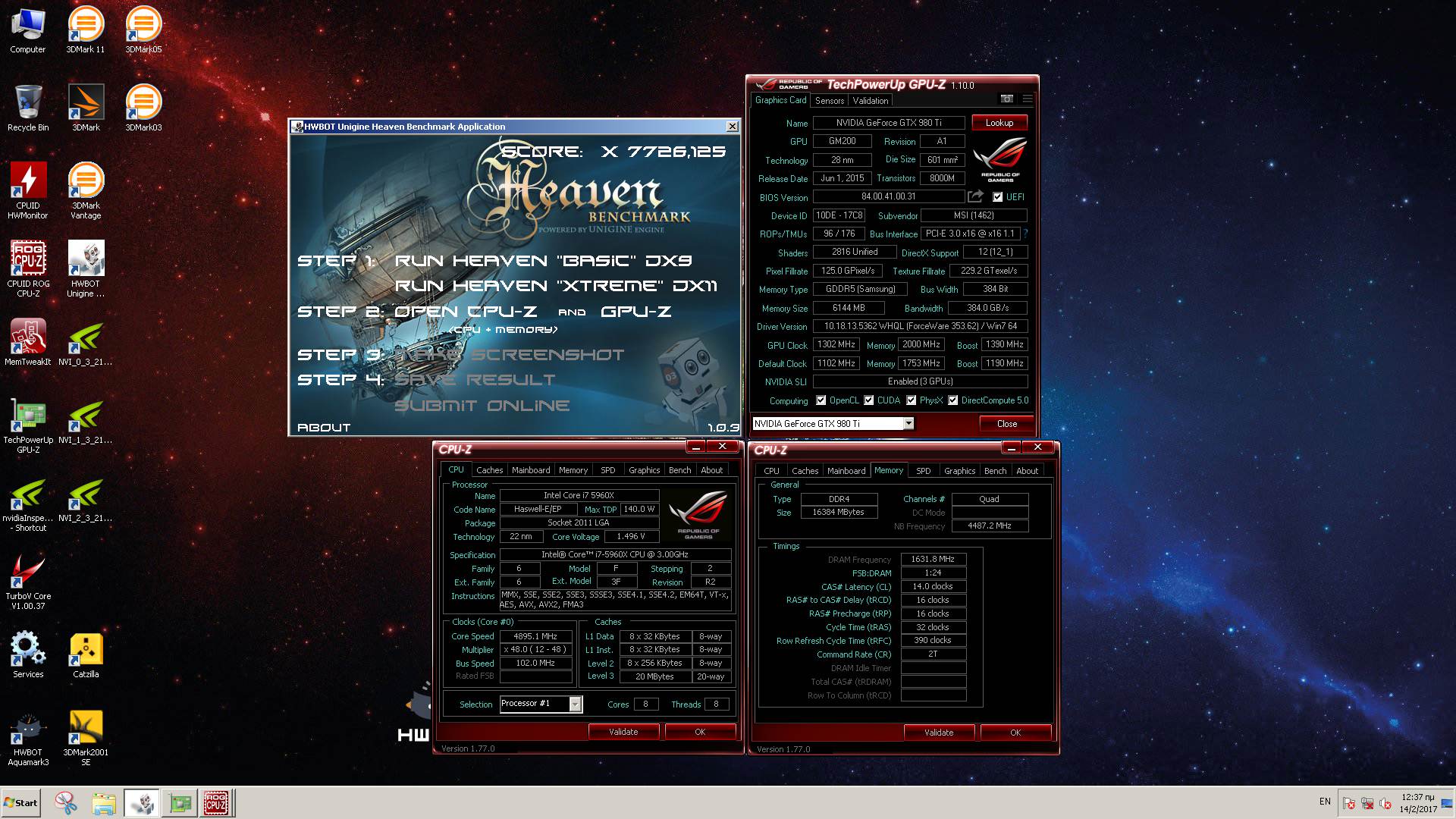Open TechPowerUp GPU-Z desktop shortcut
Viewport: 1456px width, 819px height.
[27, 425]
